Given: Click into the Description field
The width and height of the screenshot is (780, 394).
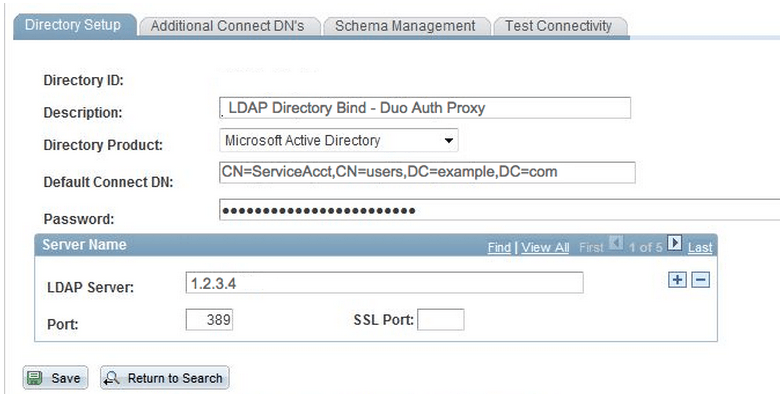Looking at the screenshot, I should tap(425, 108).
